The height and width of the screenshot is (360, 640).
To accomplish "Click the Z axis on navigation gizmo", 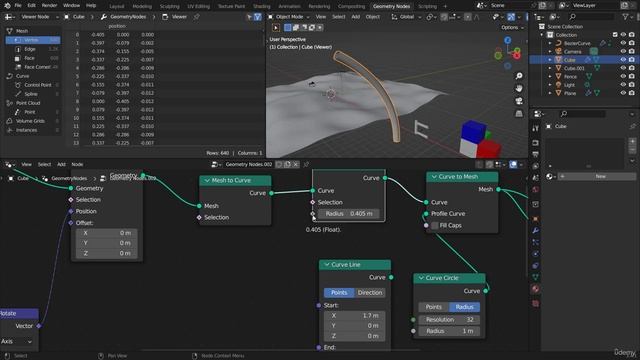I will (x=508, y=40).
